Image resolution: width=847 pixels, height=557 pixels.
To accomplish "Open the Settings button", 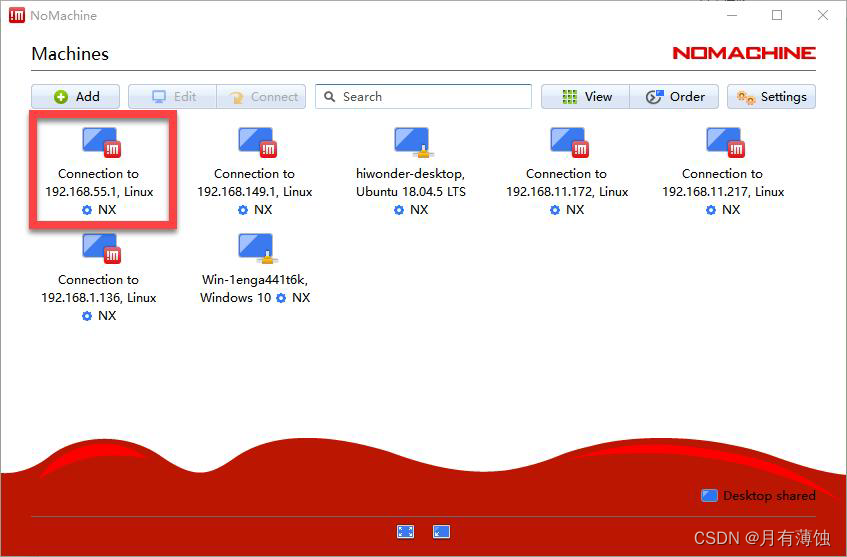I will click(771, 97).
